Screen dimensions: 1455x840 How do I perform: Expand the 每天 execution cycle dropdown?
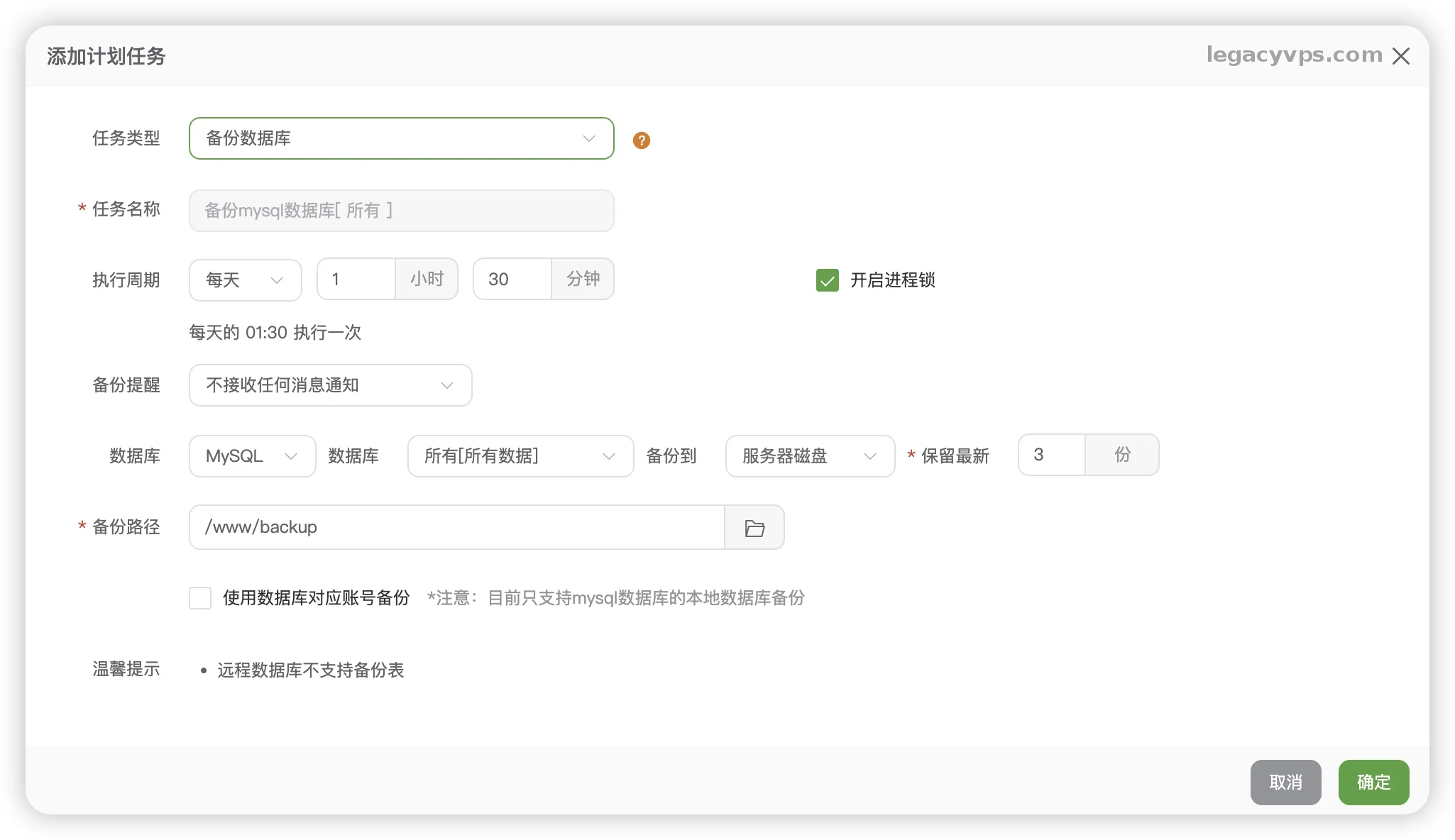[245, 280]
